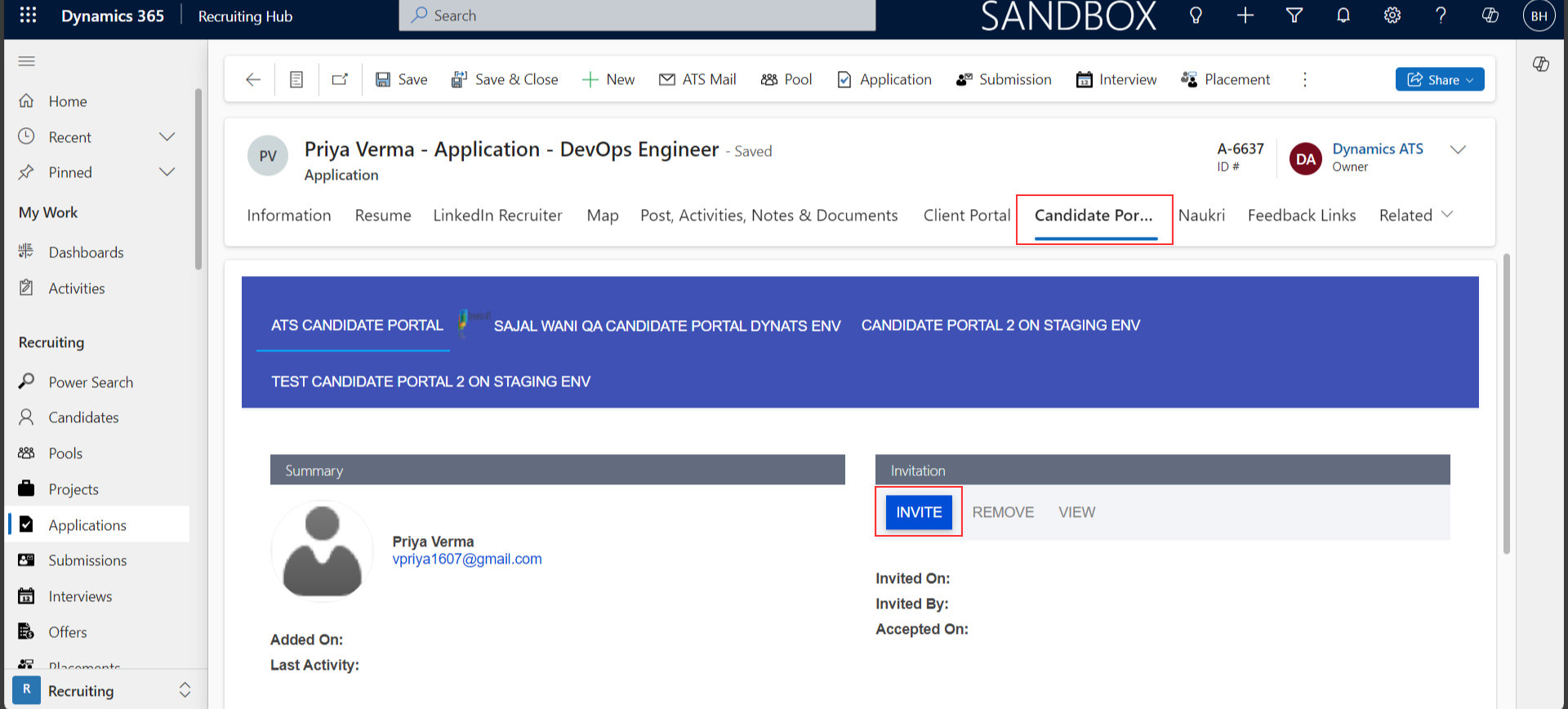Switch to the Resume tab

383,215
